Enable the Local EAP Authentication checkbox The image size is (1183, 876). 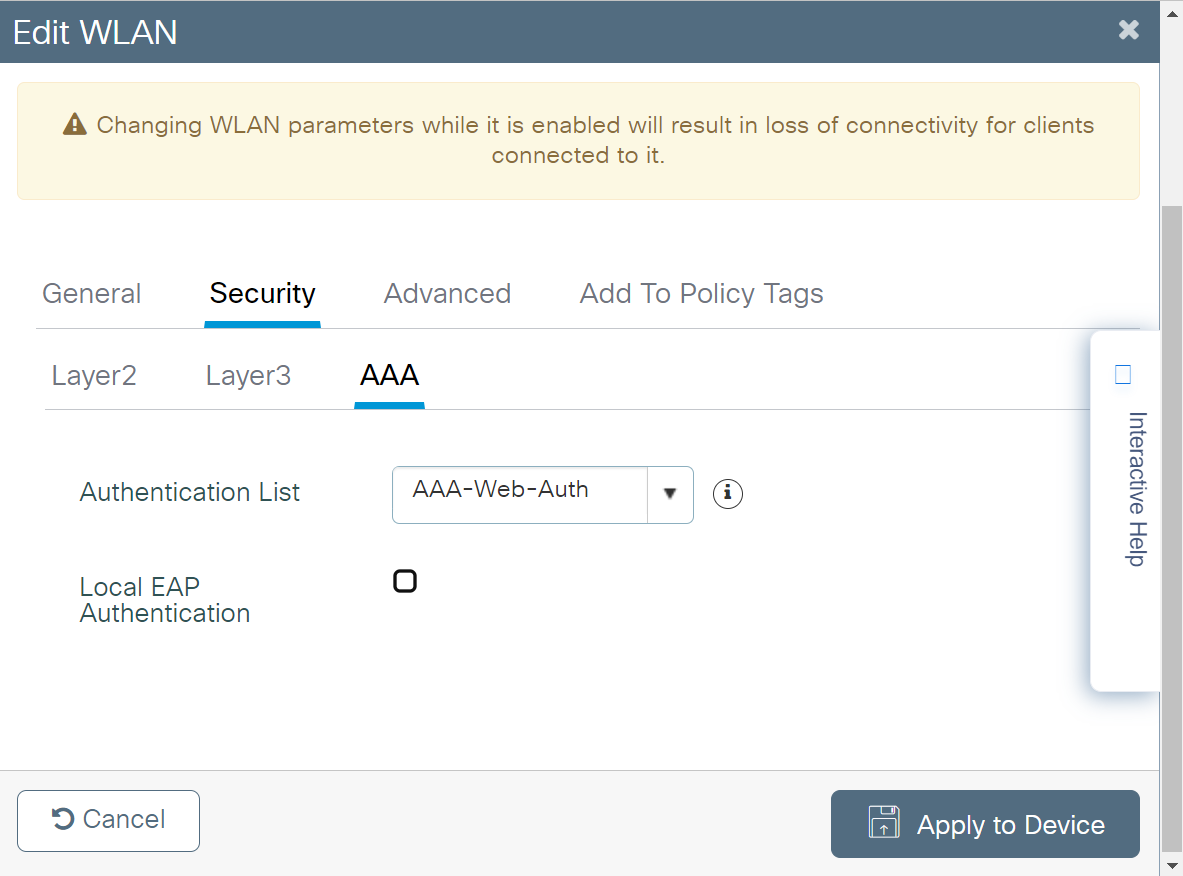(x=405, y=582)
